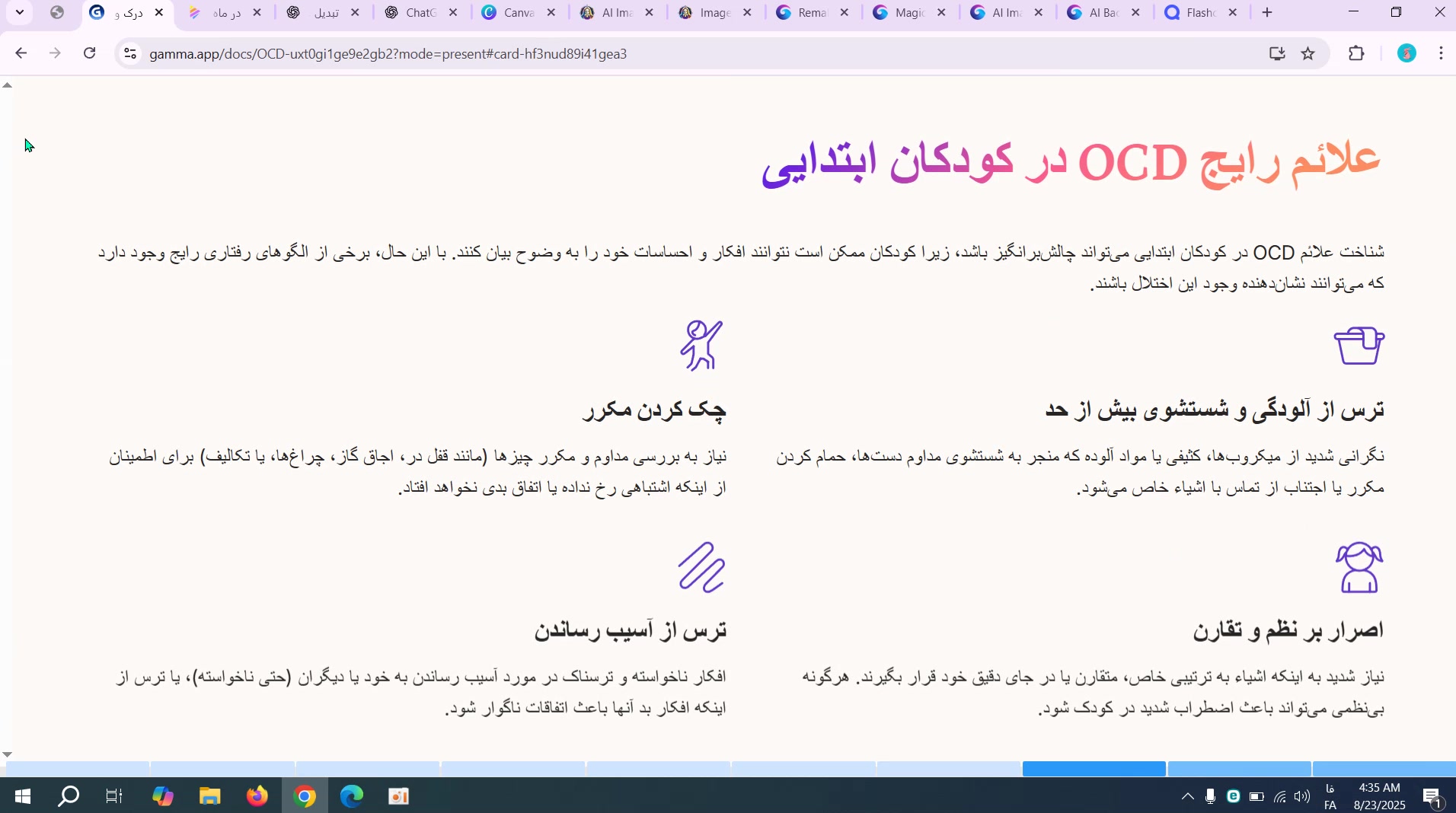Open Windows taskbar search
This screenshot has width=1456, height=813.
tap(69, 797)
